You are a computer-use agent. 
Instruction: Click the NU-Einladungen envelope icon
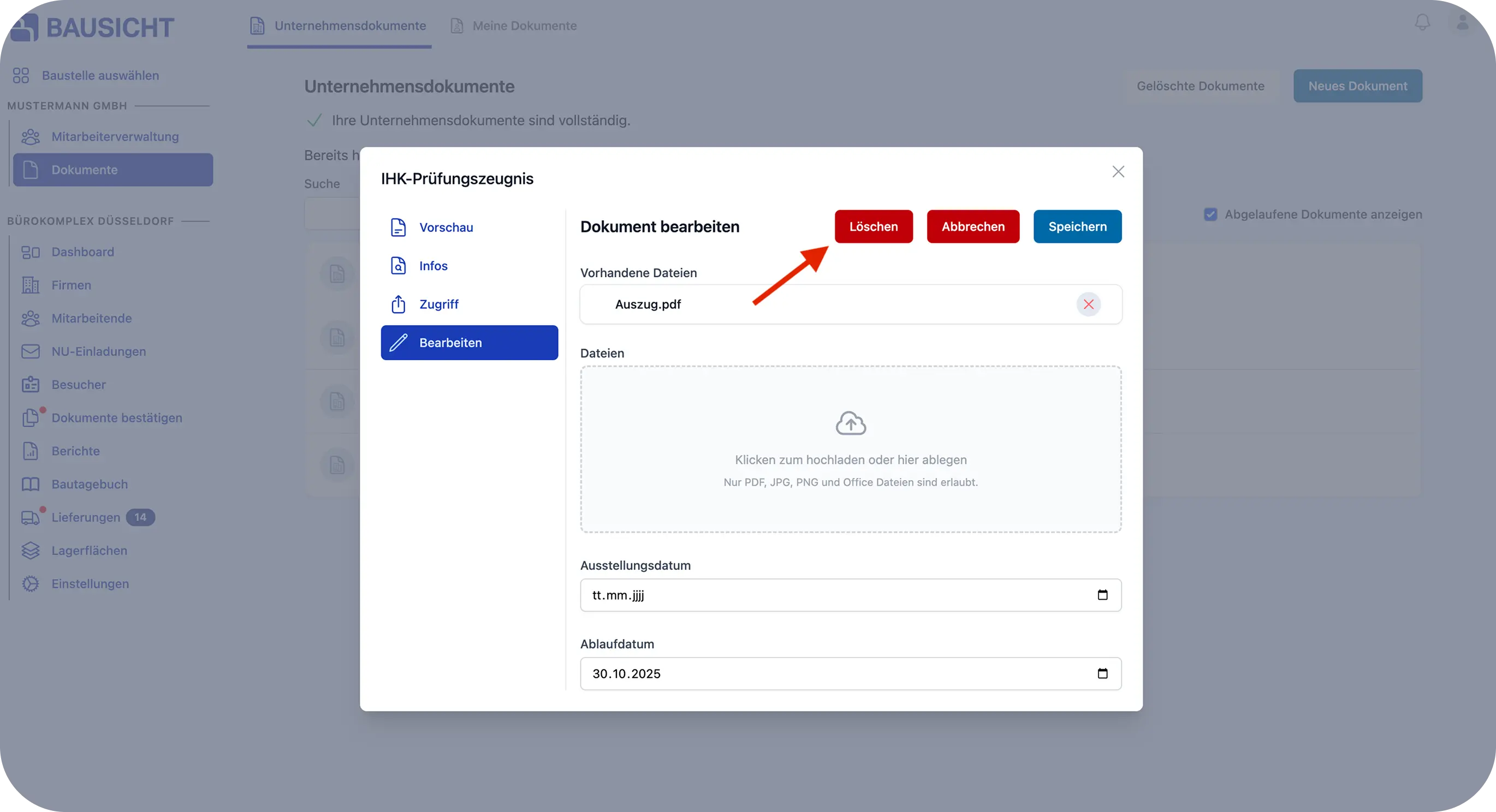[31, 351]
